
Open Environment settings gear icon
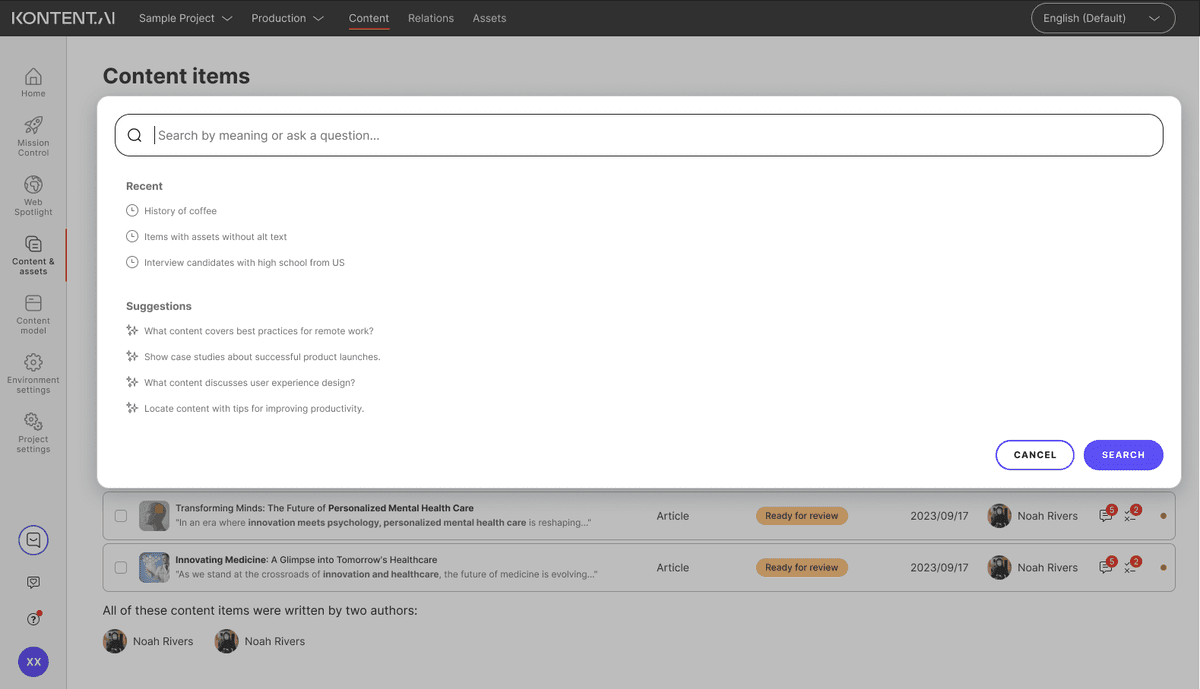click(33, 369)
